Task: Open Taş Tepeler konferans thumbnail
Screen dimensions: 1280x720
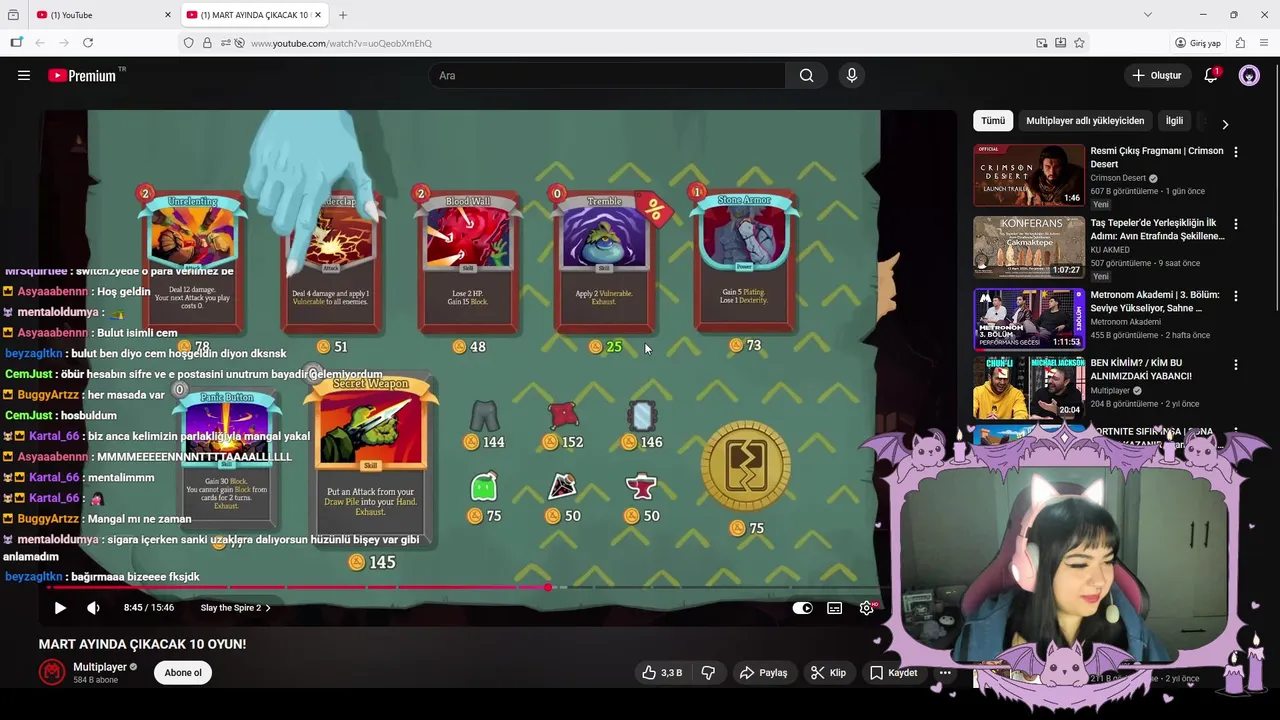Action: click(x=1029, y=247)
